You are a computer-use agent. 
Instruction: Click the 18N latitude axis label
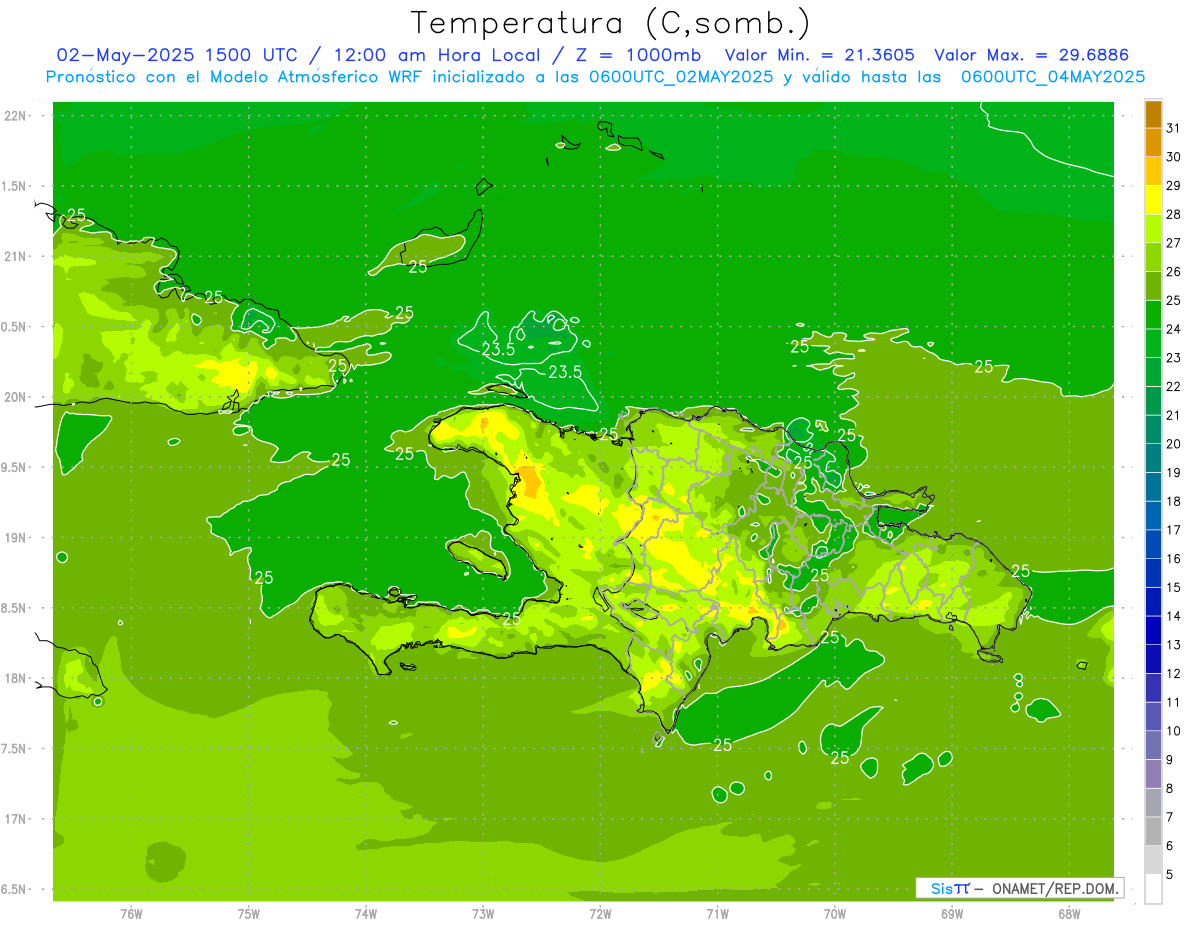pos(16,678)
